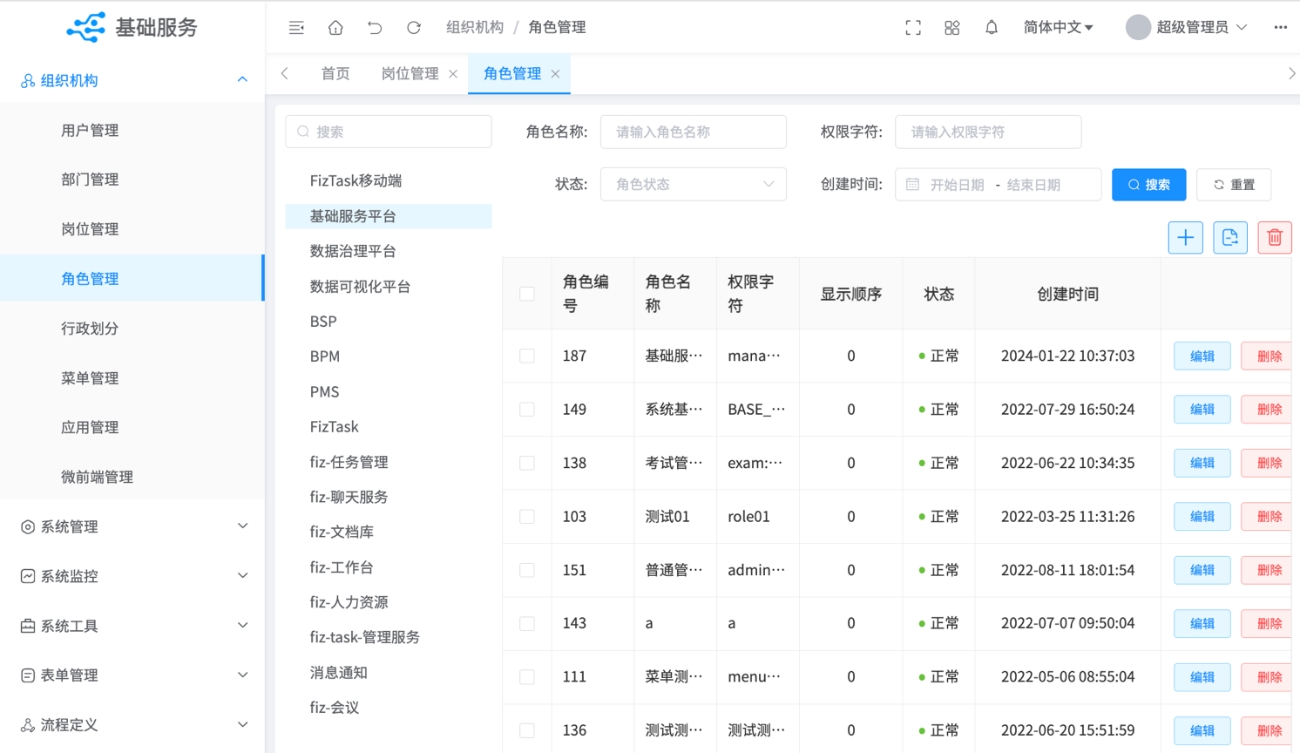
Task: Expand the 表单管理 menu group
Action: coord(132,675)
